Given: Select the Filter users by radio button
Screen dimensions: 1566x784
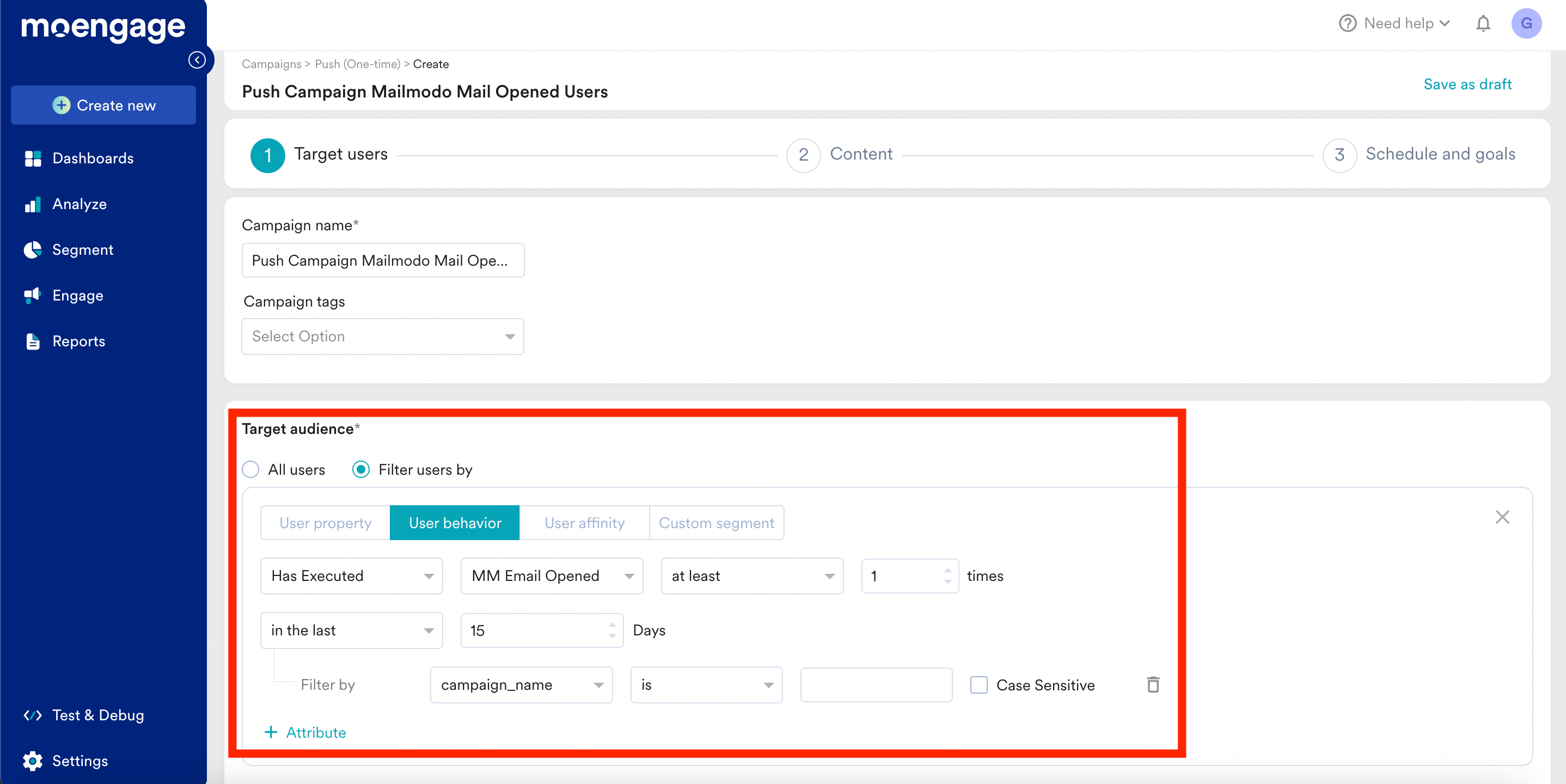Looking at the screenshot, I should 361,469.
